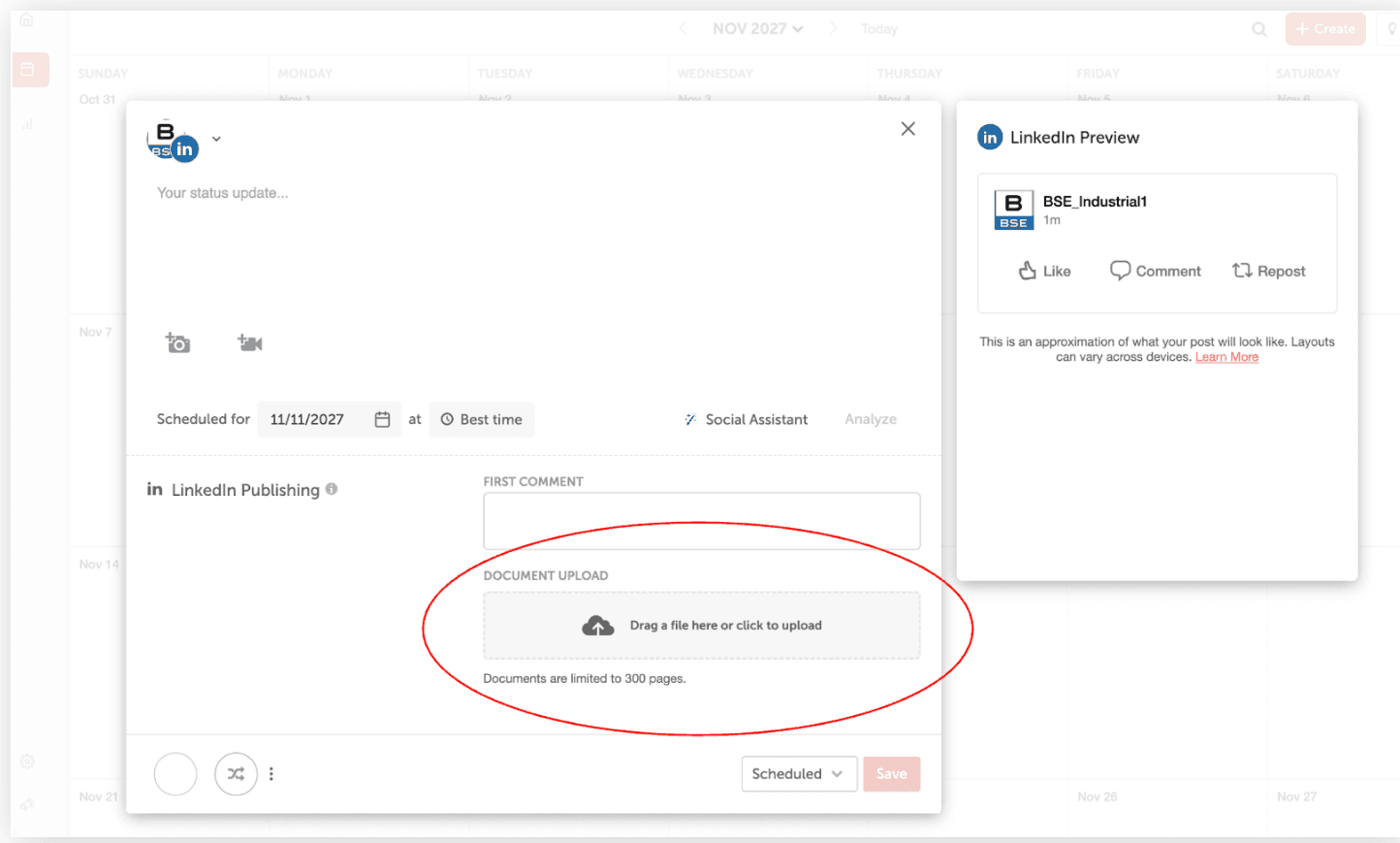
Task: Close the post composer dialog
Action: click(x=907, y=129)
